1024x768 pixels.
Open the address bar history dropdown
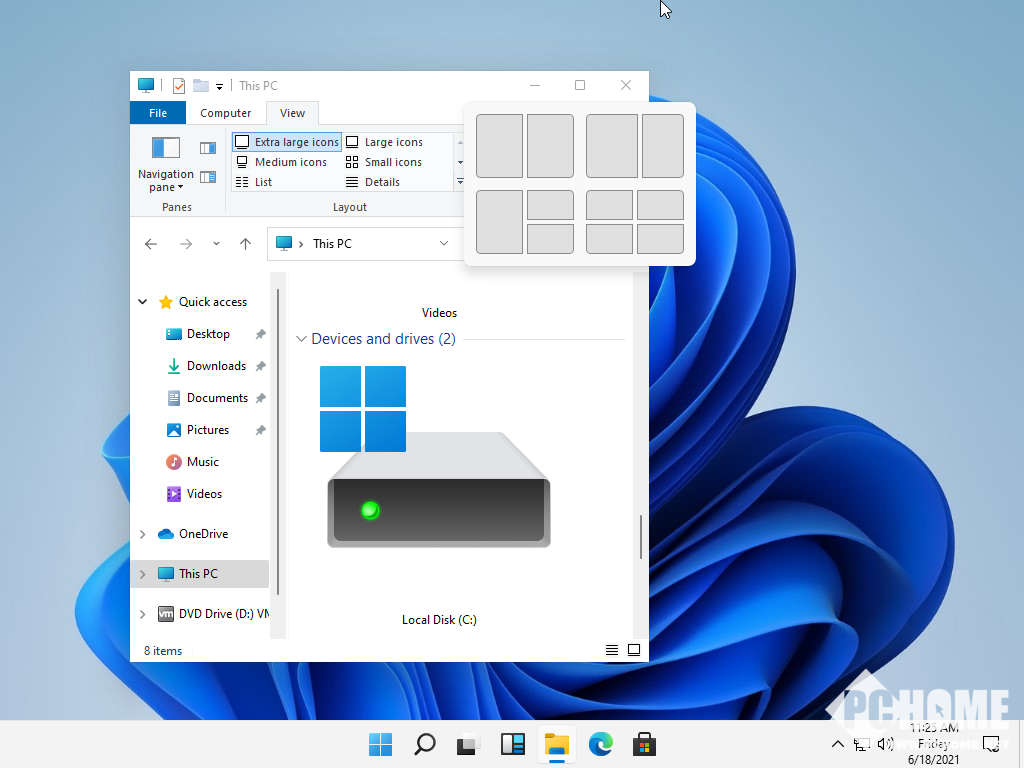(444, 244)
